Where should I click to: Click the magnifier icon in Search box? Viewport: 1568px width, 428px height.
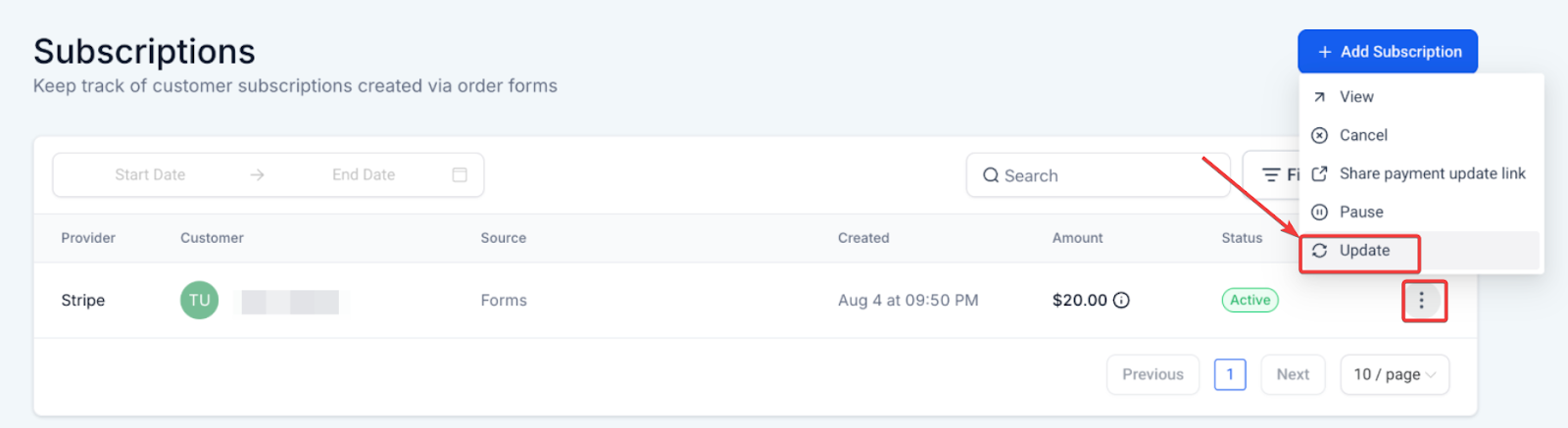(991, 176)
